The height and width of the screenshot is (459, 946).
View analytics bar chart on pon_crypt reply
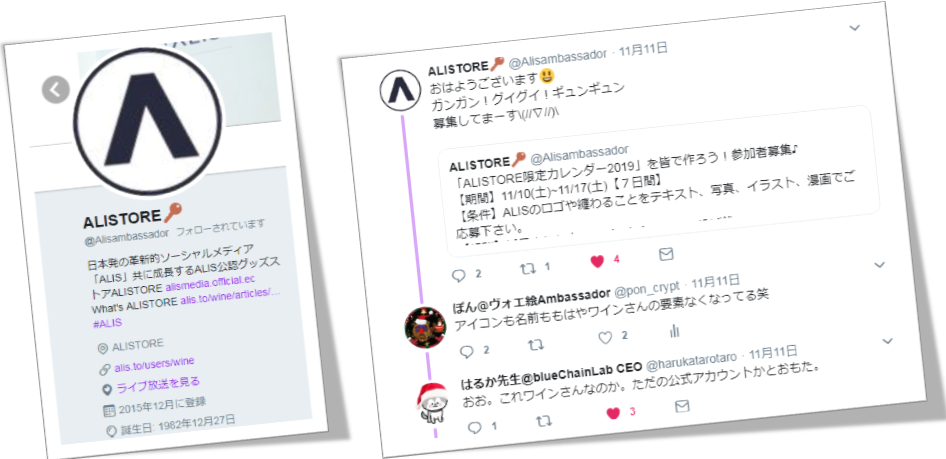coord(675,331)
